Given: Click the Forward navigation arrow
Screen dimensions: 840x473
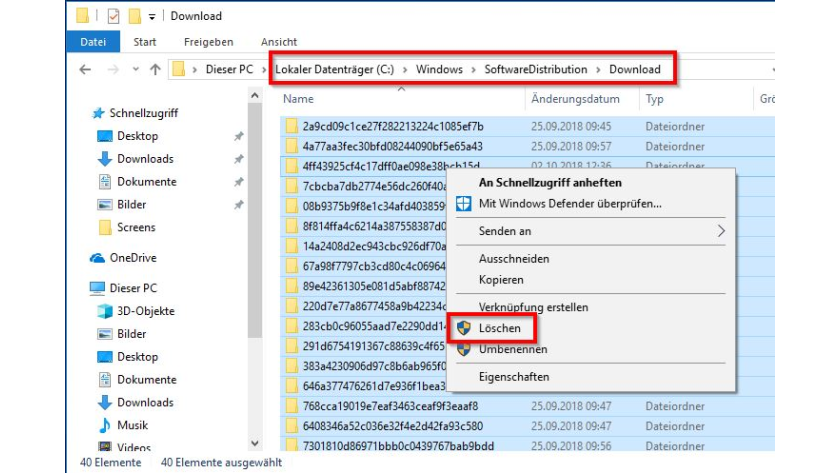Looking at the screenshot, I should tap(113, 69).
